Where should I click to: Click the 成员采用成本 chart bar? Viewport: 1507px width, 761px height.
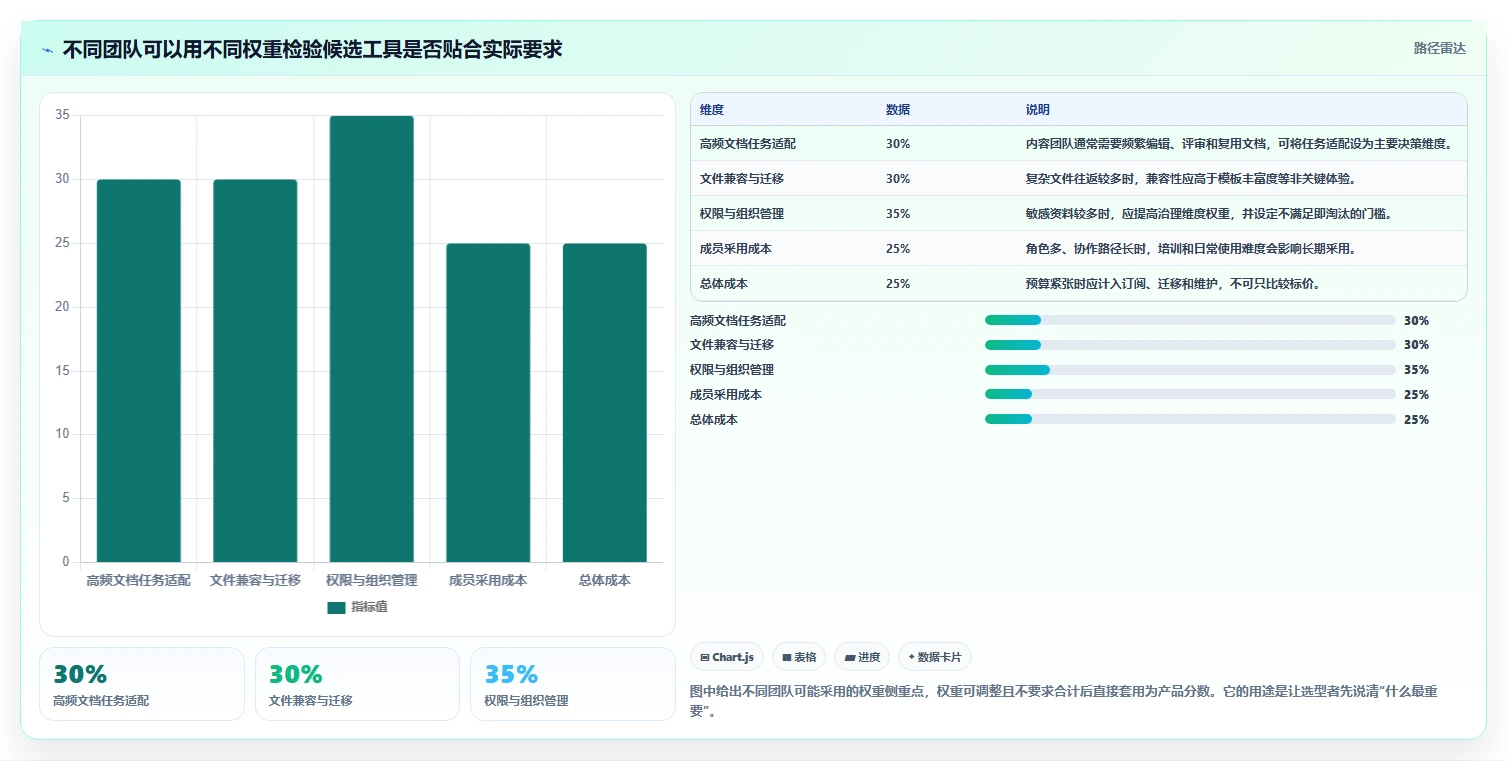pyautogui.click(x=488, y=403)
